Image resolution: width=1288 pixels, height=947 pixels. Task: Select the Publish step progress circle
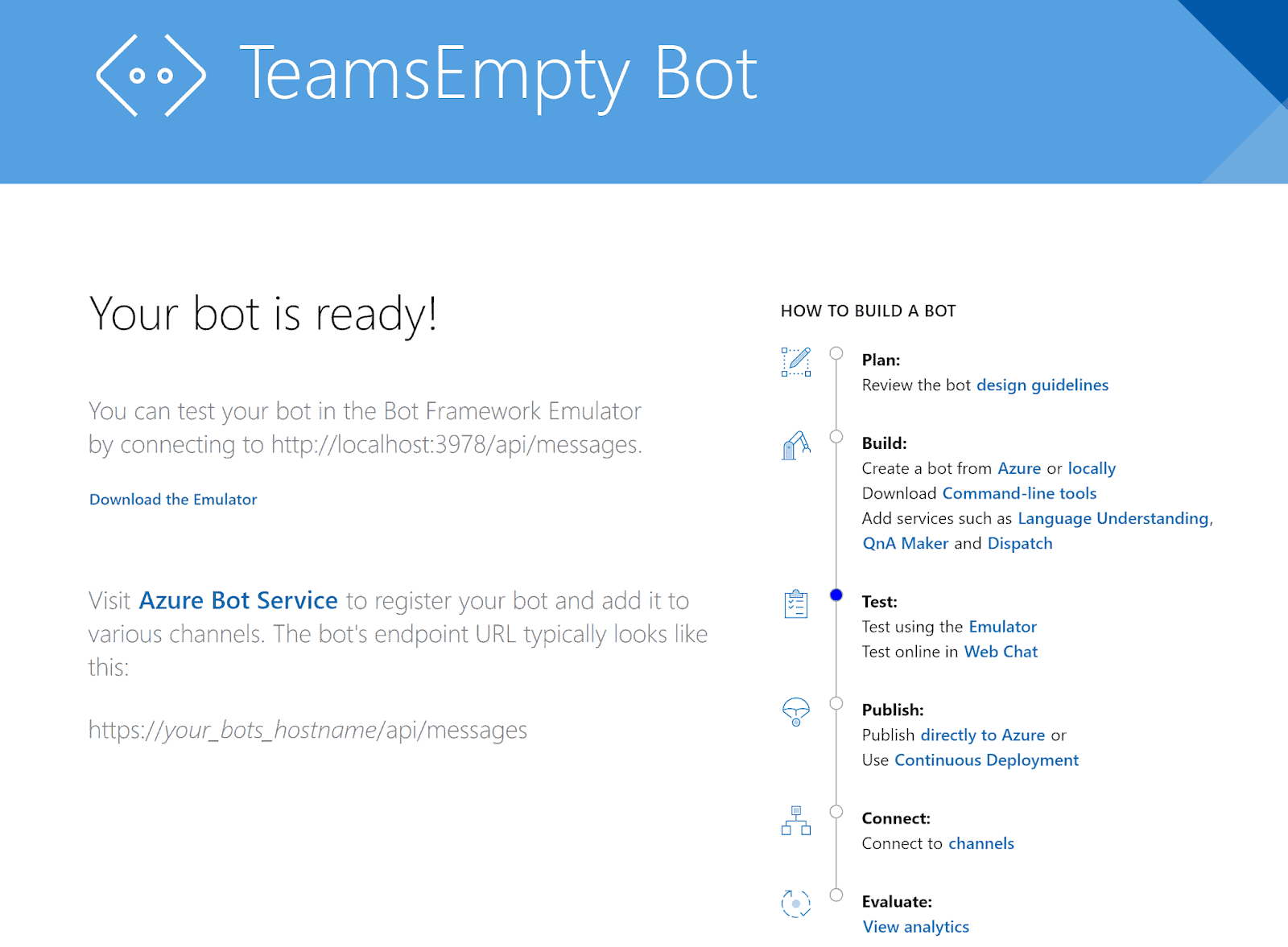(x=836, y=701)
